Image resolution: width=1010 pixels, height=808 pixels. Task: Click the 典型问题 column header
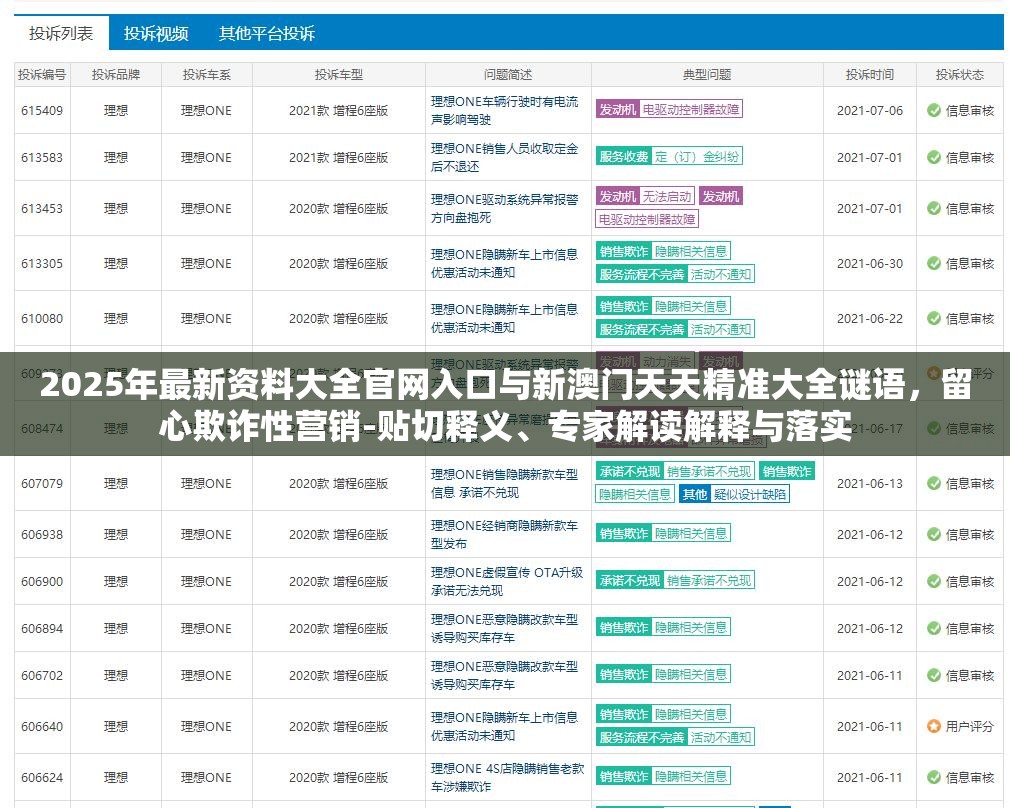point(707,75)
